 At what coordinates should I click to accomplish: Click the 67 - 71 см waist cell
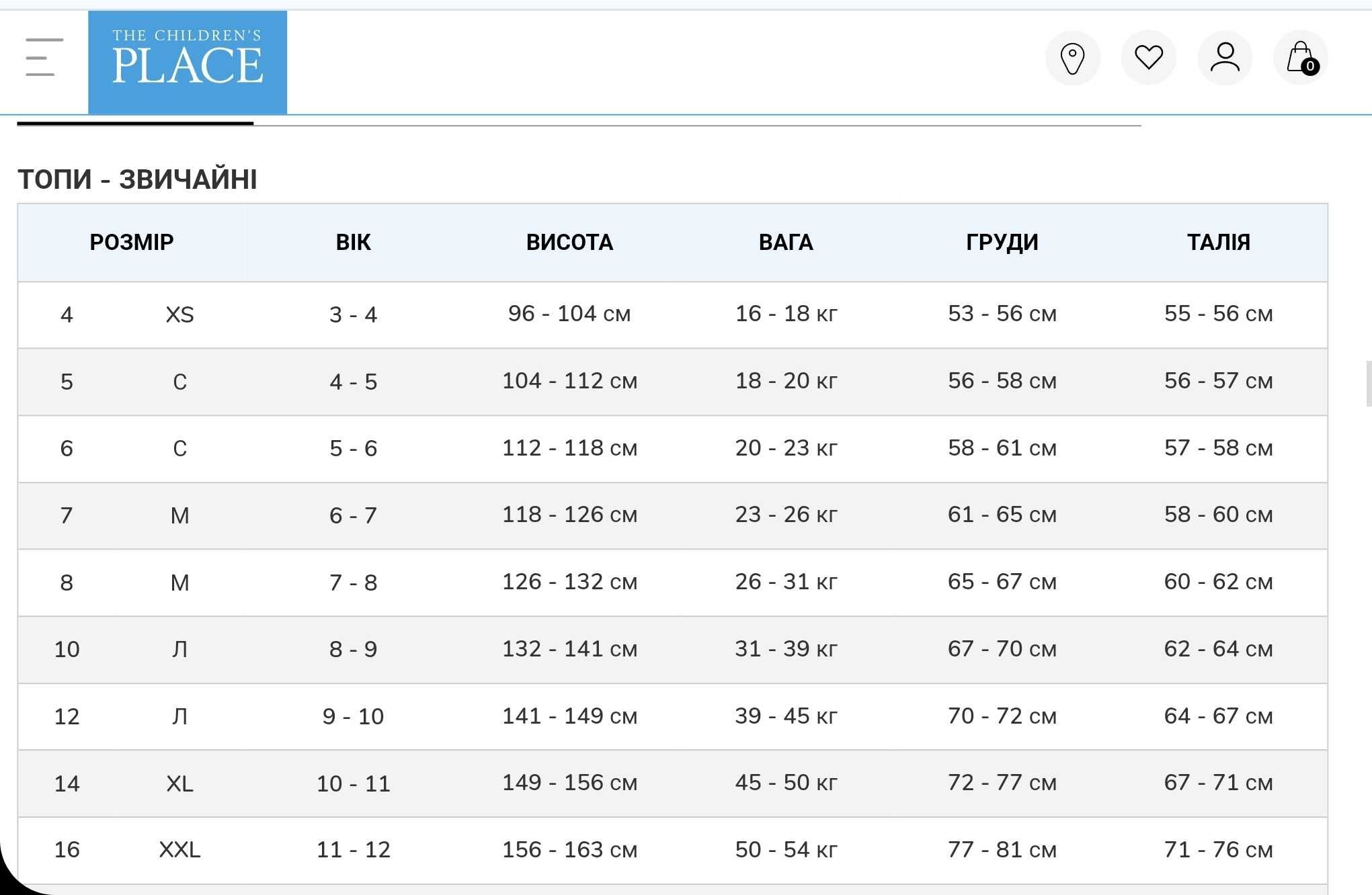click(1219, 782)
